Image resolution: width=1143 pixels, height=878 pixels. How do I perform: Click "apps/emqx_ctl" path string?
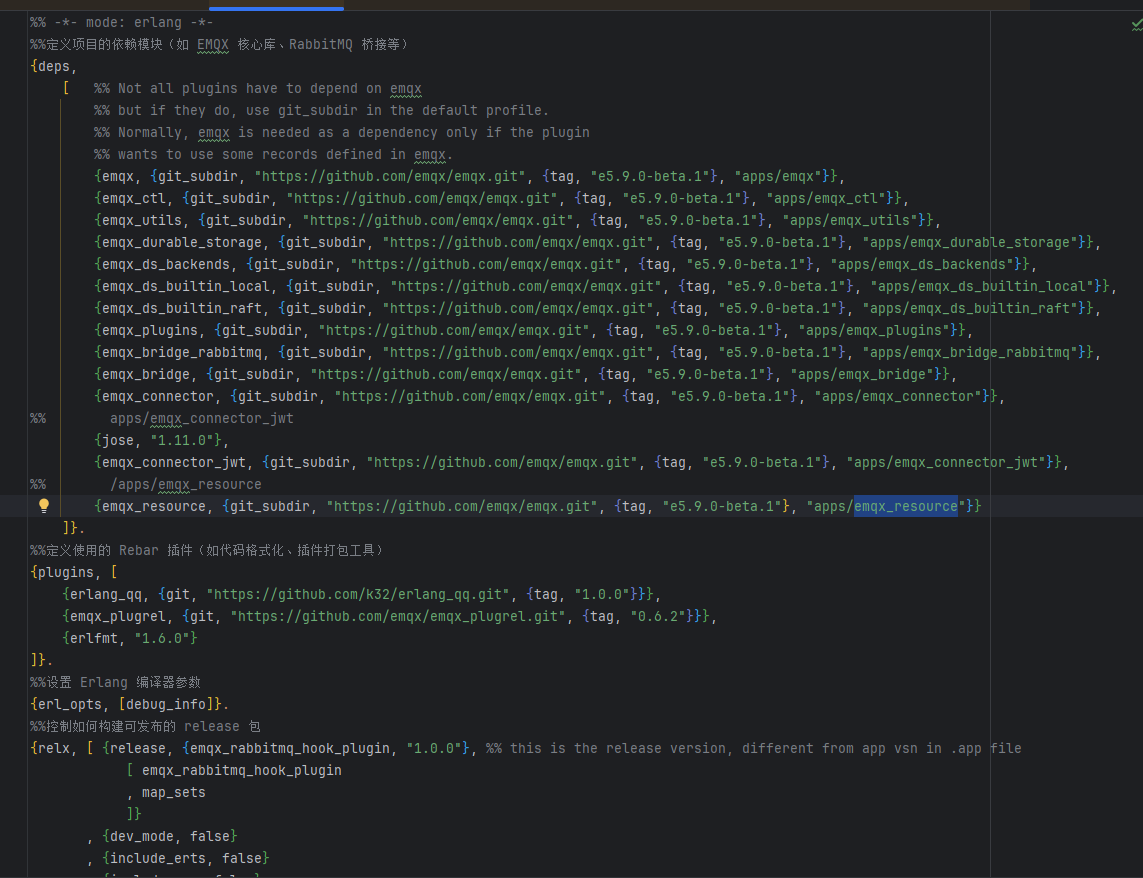click(827, 198)
